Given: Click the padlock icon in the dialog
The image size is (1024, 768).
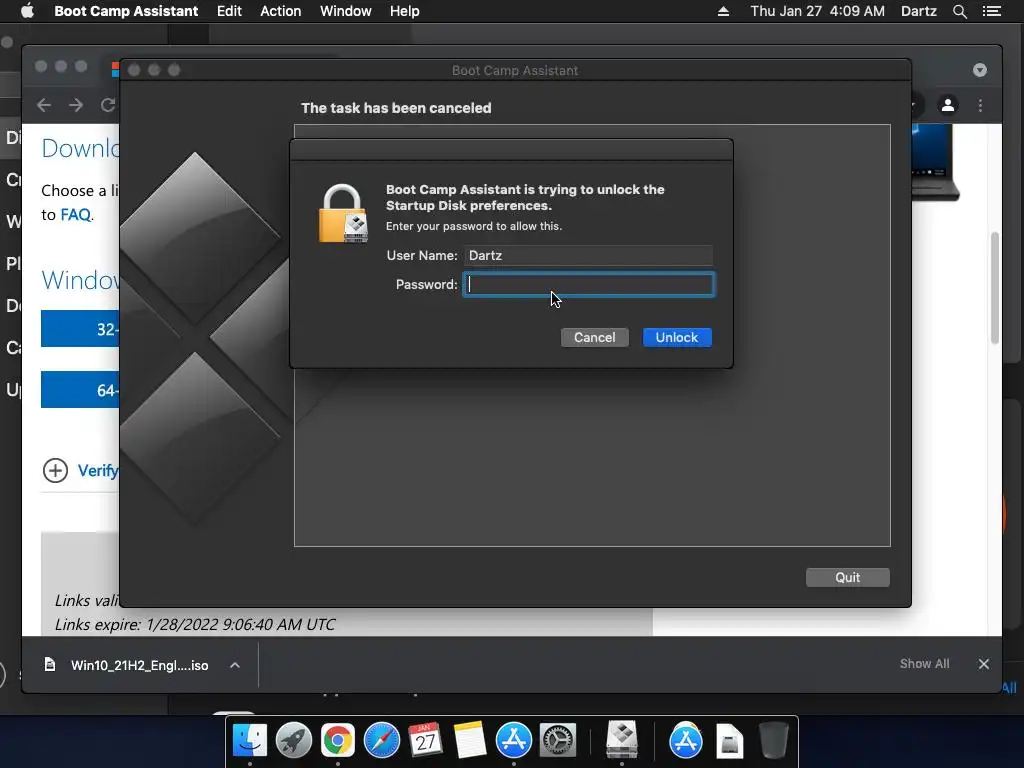Looking at the screenshot, I should 342,214.
